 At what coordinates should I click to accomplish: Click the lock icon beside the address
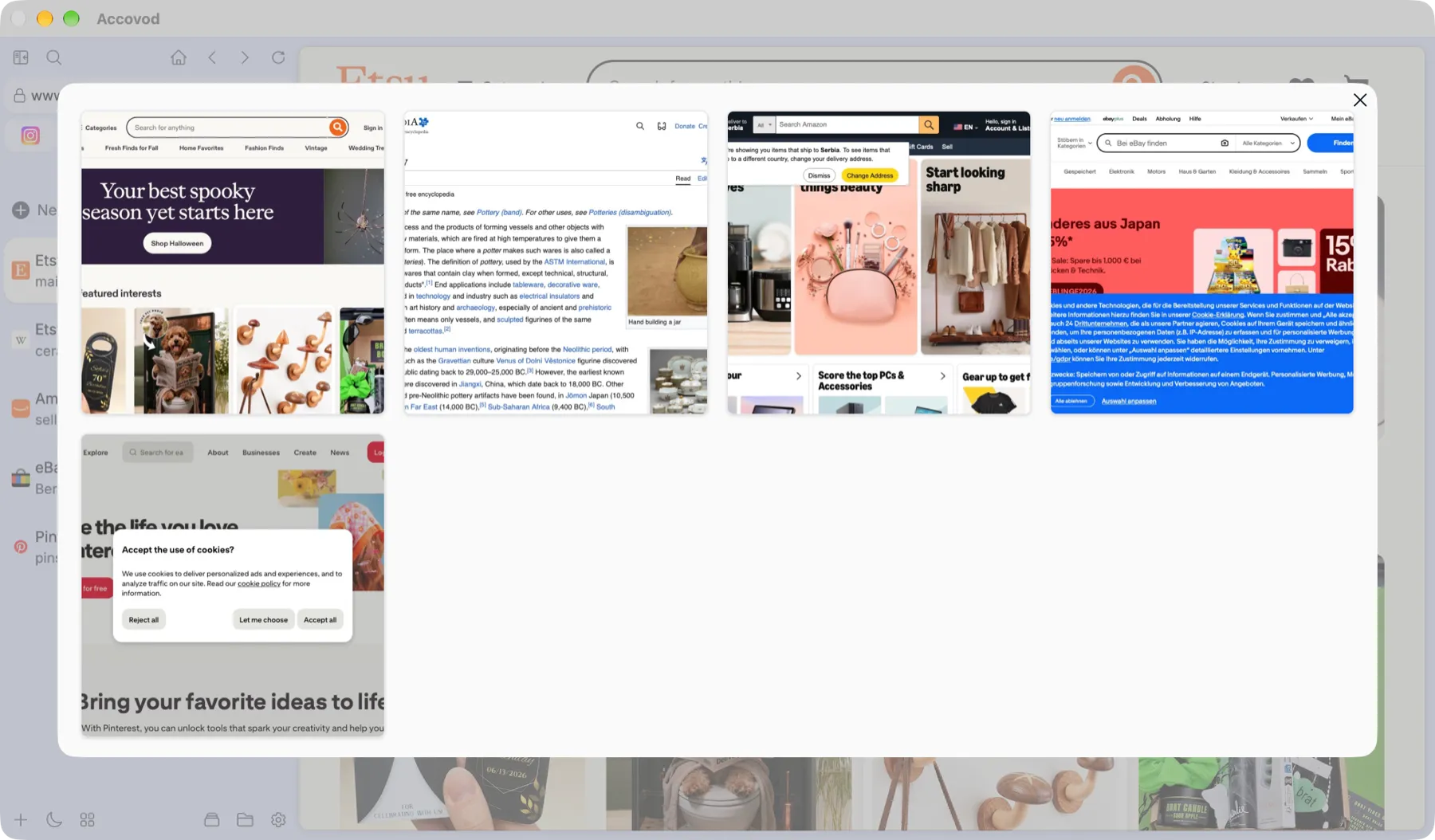click(20, 96)
